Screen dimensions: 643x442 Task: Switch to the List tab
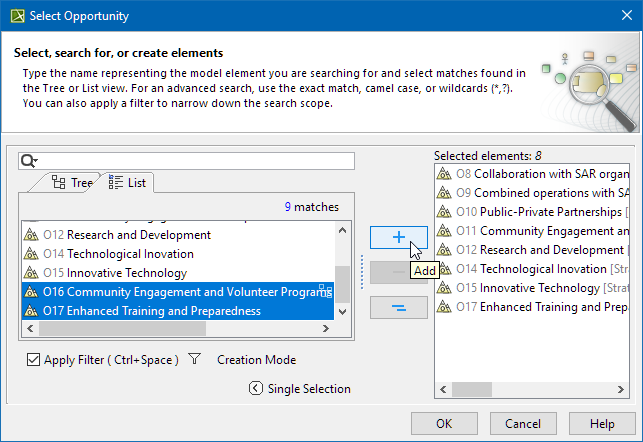(127, 183)
